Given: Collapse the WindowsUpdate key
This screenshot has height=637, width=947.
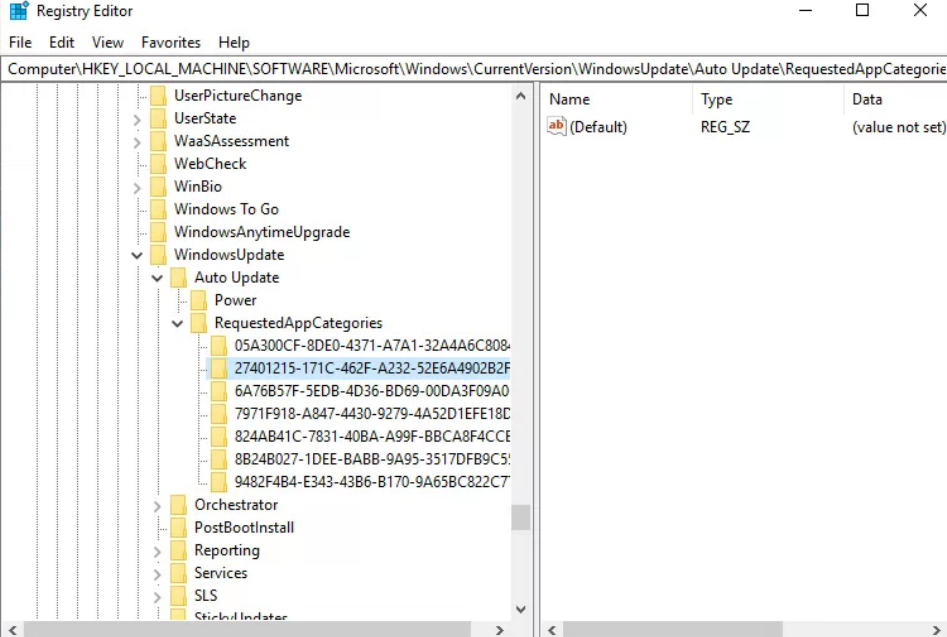Looking at the screenshot, I should coord(137,255).
